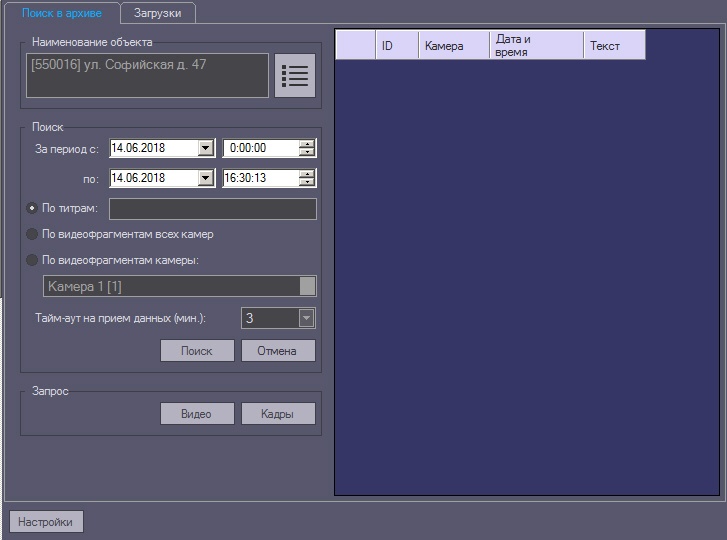Select 'По видеофрагментам всех камер' radio

(32, 234)
